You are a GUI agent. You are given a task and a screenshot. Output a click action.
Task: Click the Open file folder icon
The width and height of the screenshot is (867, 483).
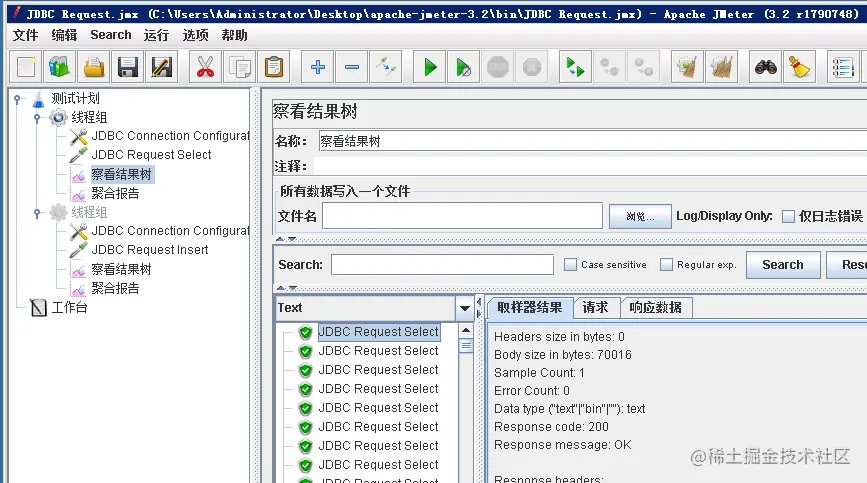pos(94,67)
